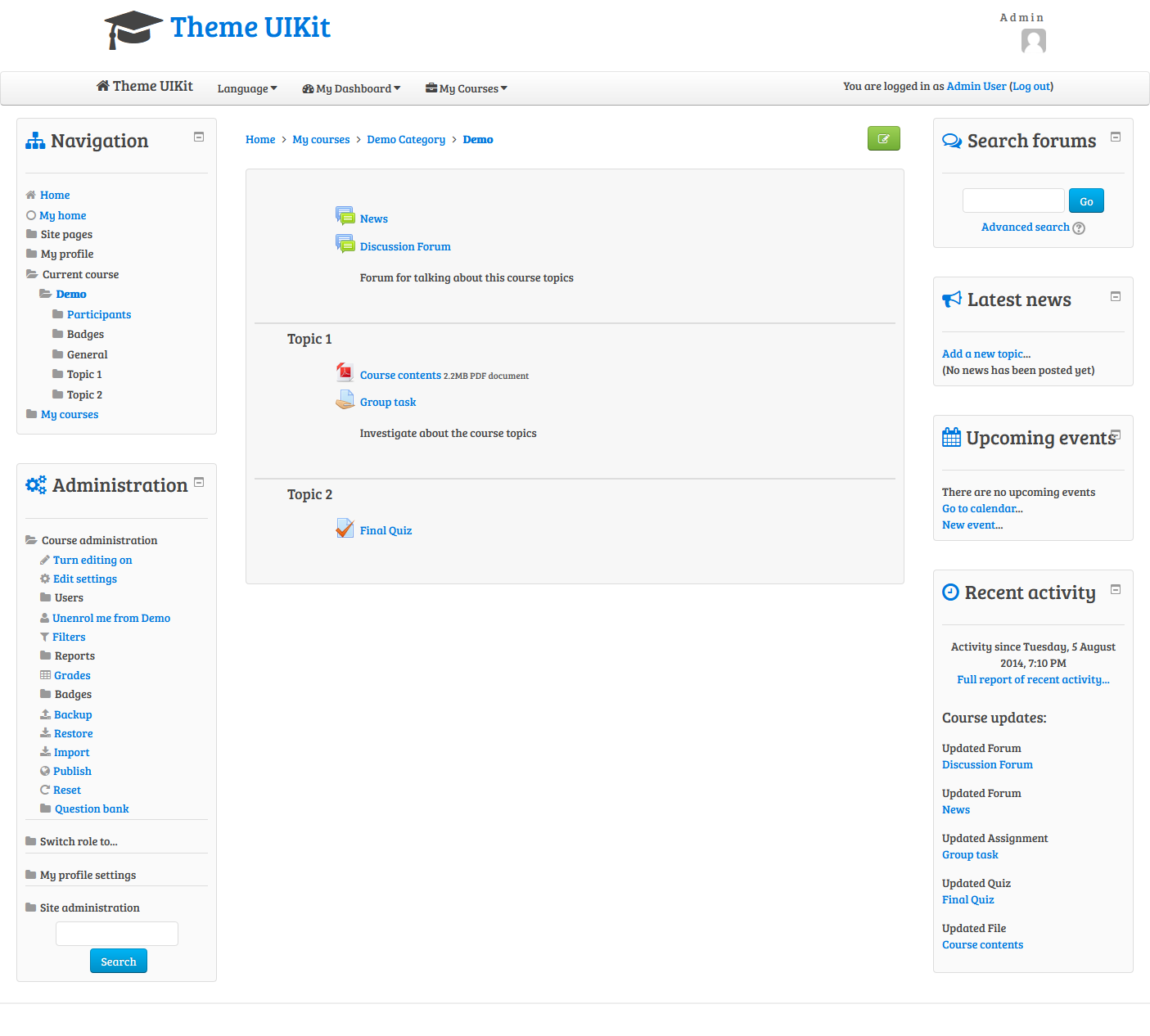Expand the My Dashboard dropdown
Screen dimensions: 1150x1036
(351, 88)
